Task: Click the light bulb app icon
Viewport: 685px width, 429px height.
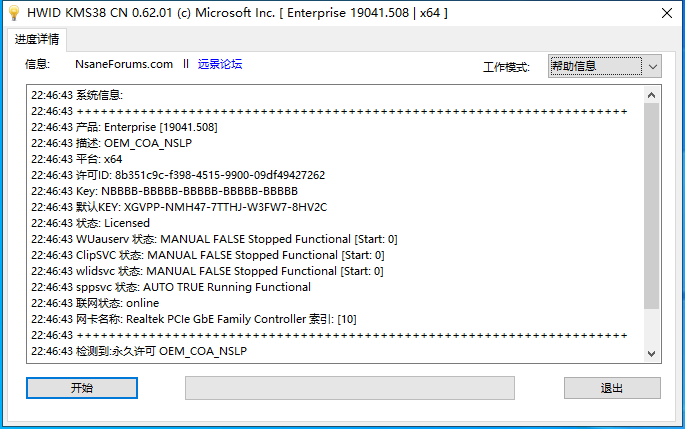Action: coord(14,13)
